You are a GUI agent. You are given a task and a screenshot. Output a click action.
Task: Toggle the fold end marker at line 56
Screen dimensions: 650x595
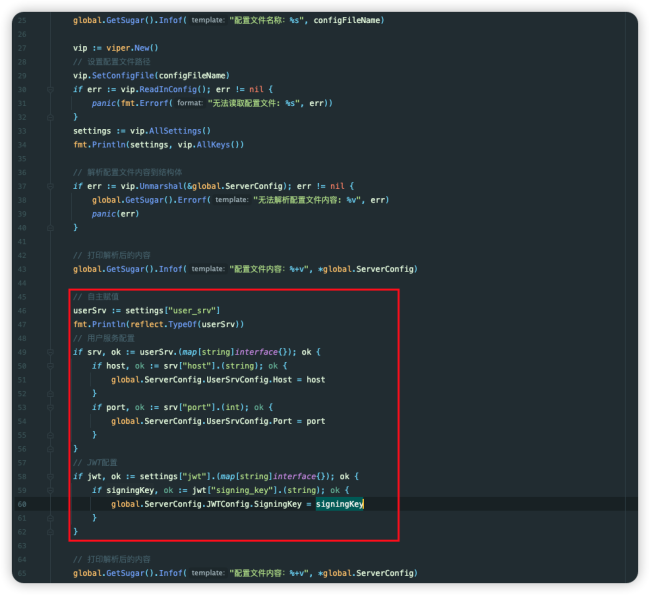pos(50,449)
